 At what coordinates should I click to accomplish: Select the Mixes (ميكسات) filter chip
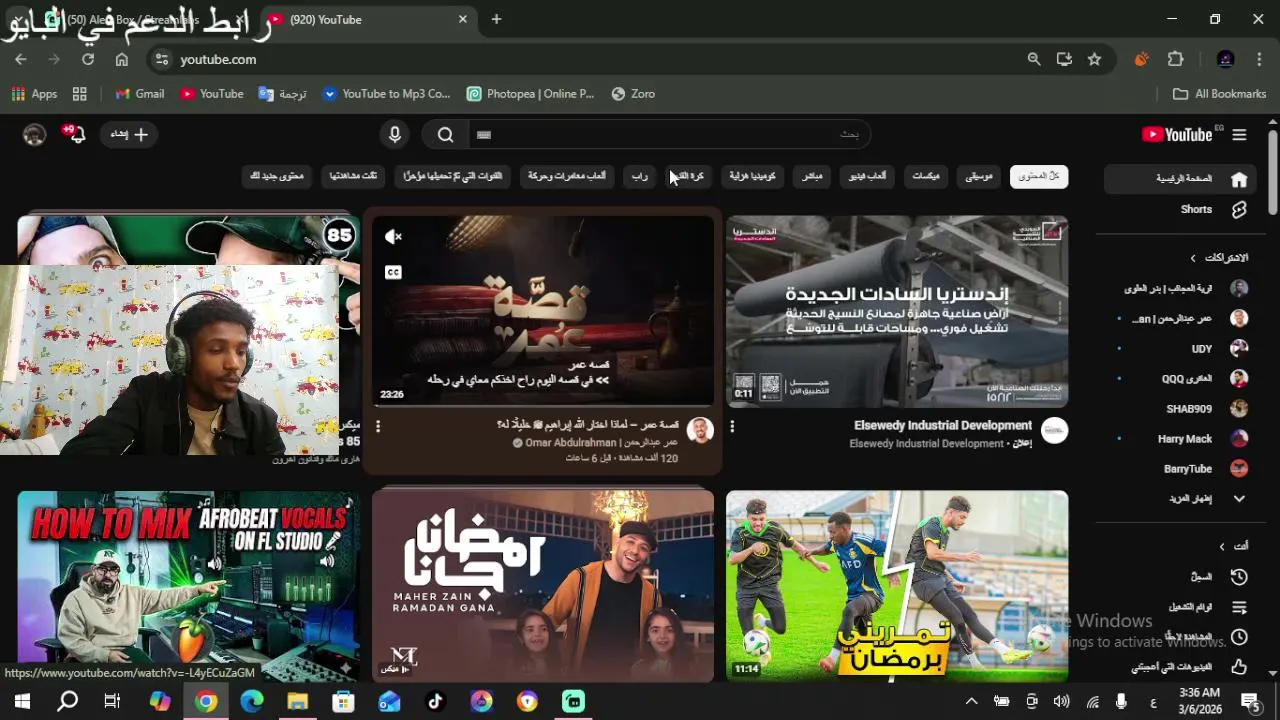click(926, 176)
